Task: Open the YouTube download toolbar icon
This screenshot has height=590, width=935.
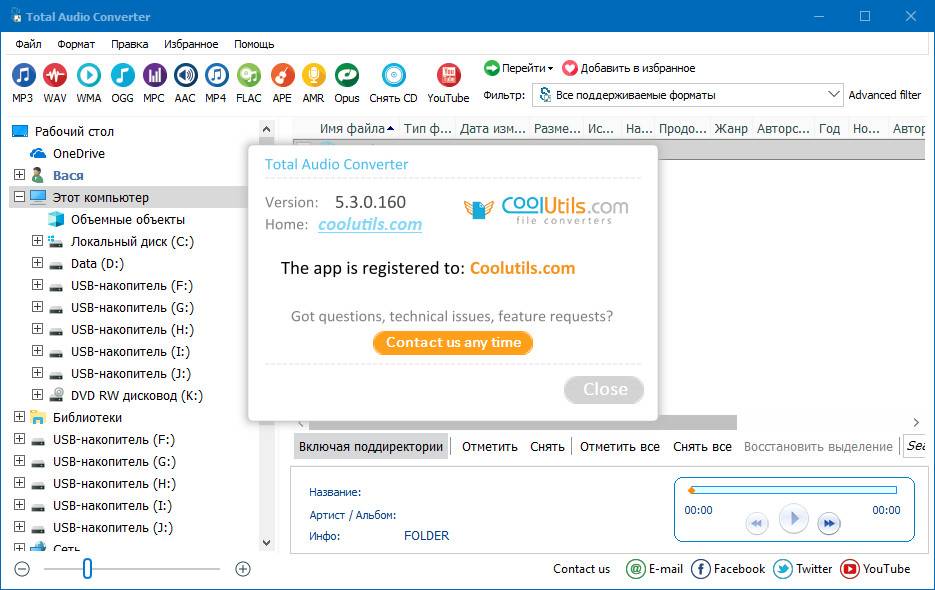Action: (x=448, y=76)
